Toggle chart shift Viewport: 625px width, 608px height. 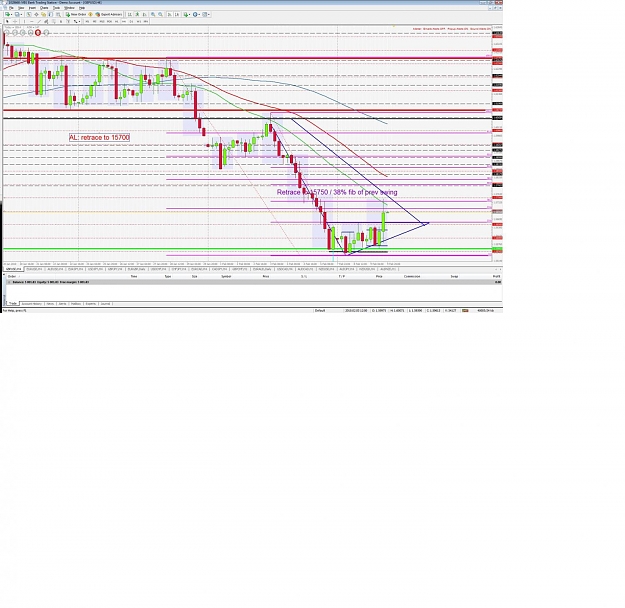(x=177, y=14)
